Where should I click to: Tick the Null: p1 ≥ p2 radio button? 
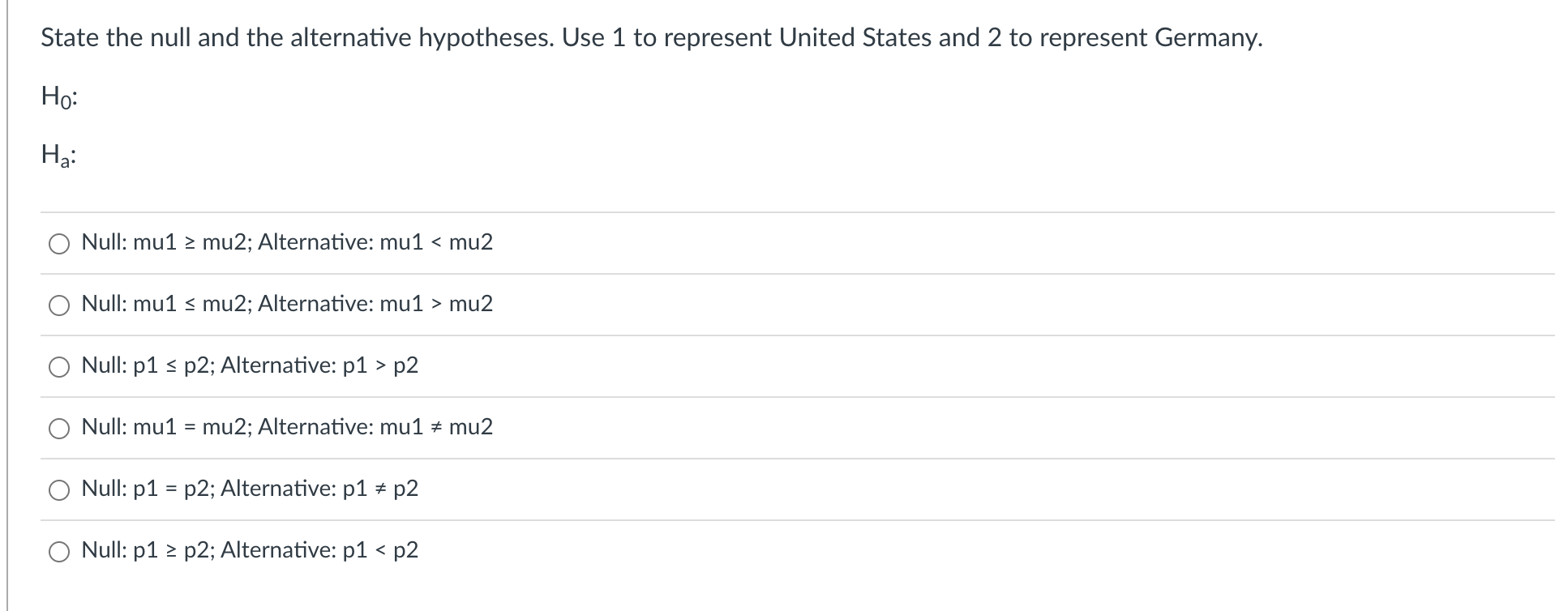point(59,552)
